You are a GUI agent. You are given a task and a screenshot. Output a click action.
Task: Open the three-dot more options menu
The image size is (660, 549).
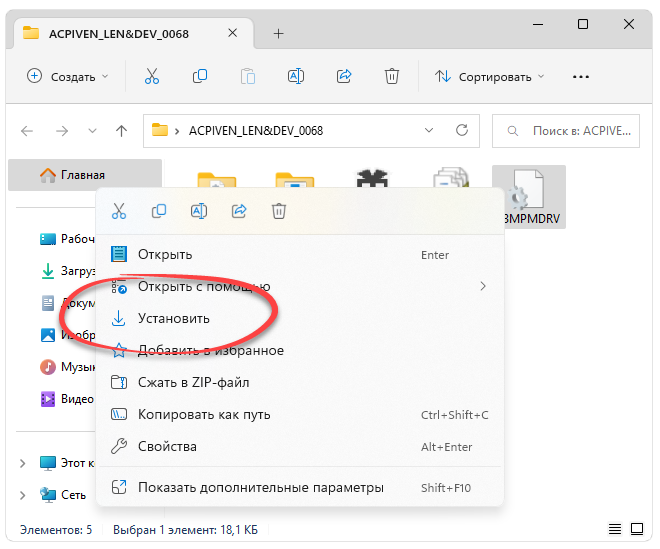[x=580, y=77]
